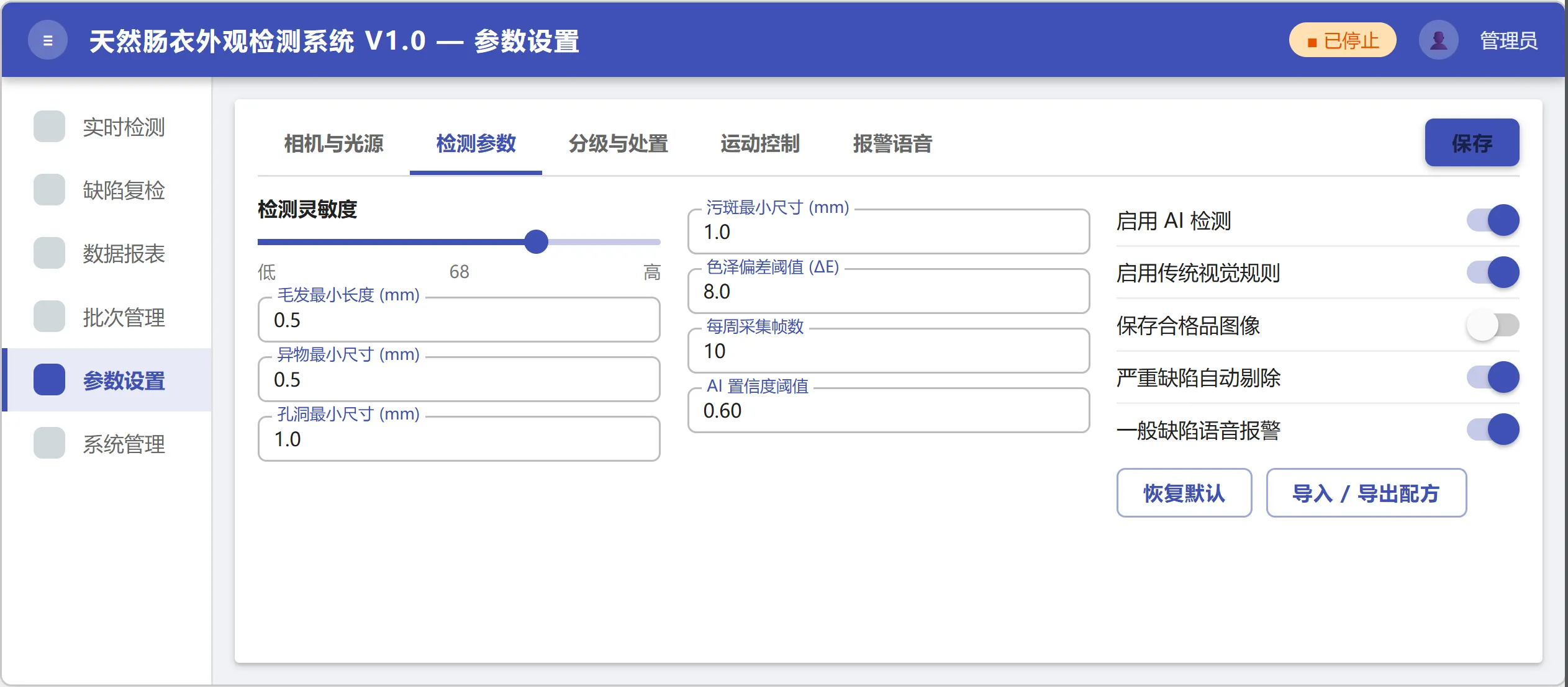Click the 缺陷复检 sidebar icon
Viewport: 1568px width, 687px height.
click(49, 190)
